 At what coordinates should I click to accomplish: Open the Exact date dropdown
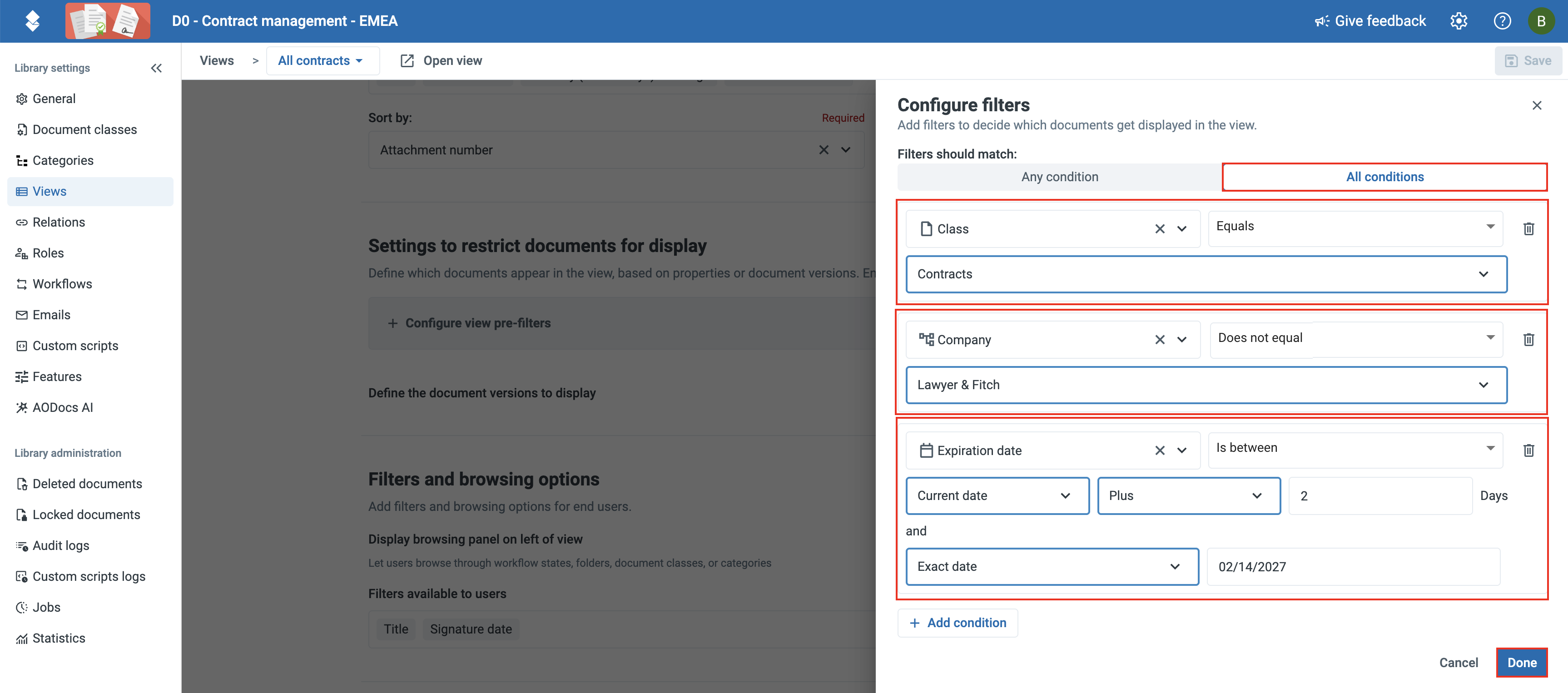(x=1052, y=566)
